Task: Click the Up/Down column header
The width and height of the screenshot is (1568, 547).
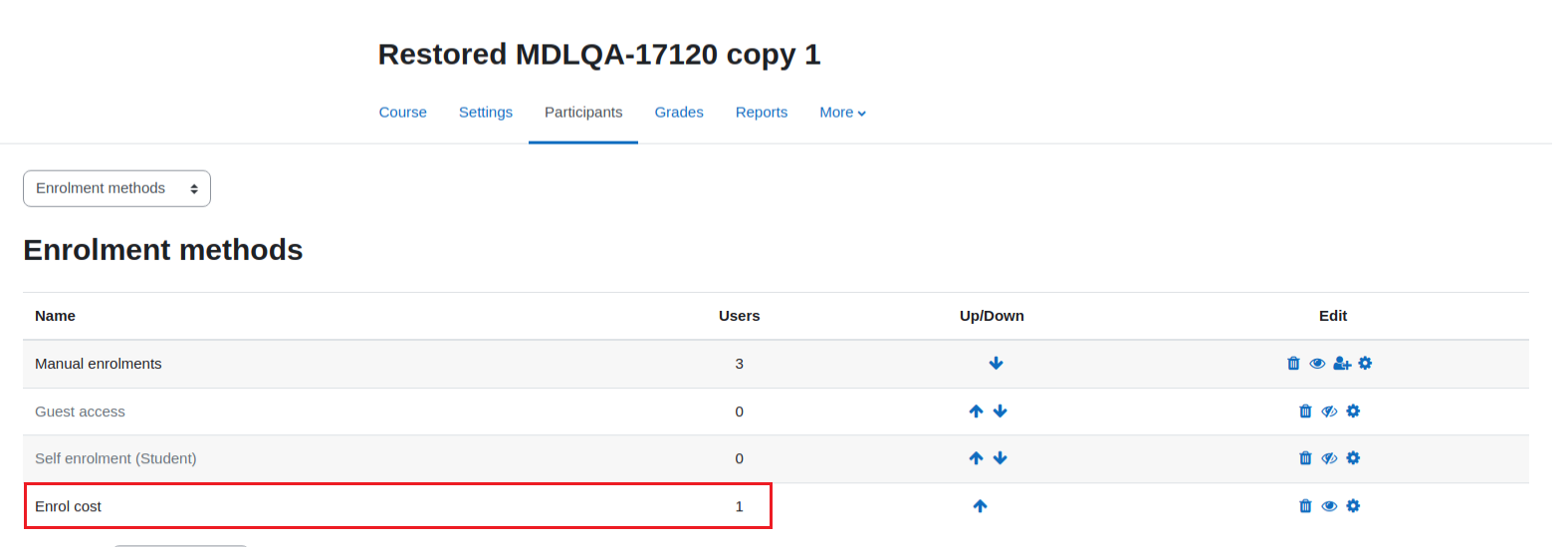Action: (x=992, y=316)
